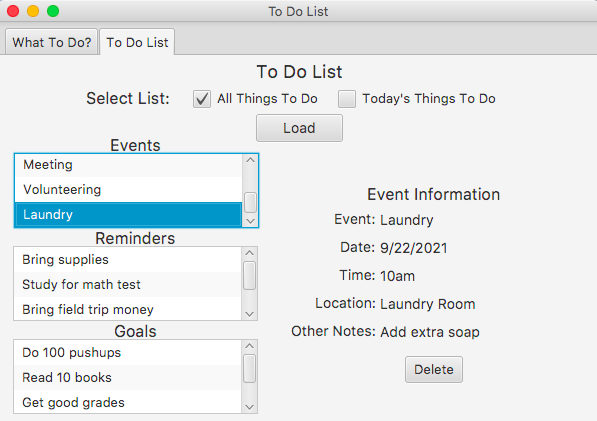Click the Goals list scrollbar thumb
597x421 pixels.
coord(249,368)
